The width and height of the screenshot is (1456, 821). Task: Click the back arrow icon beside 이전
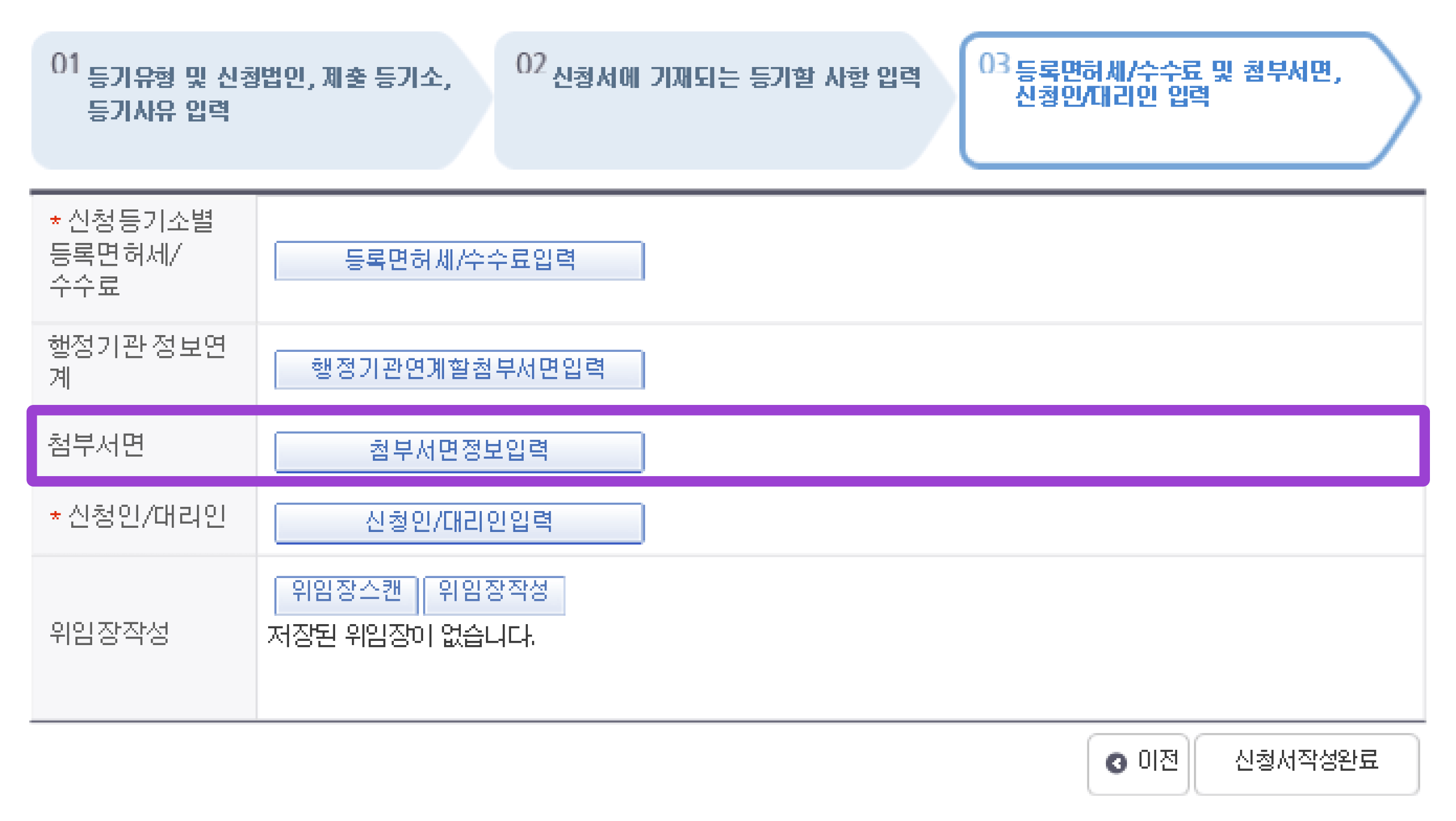pyautogui.click(x=1115, y=762)
